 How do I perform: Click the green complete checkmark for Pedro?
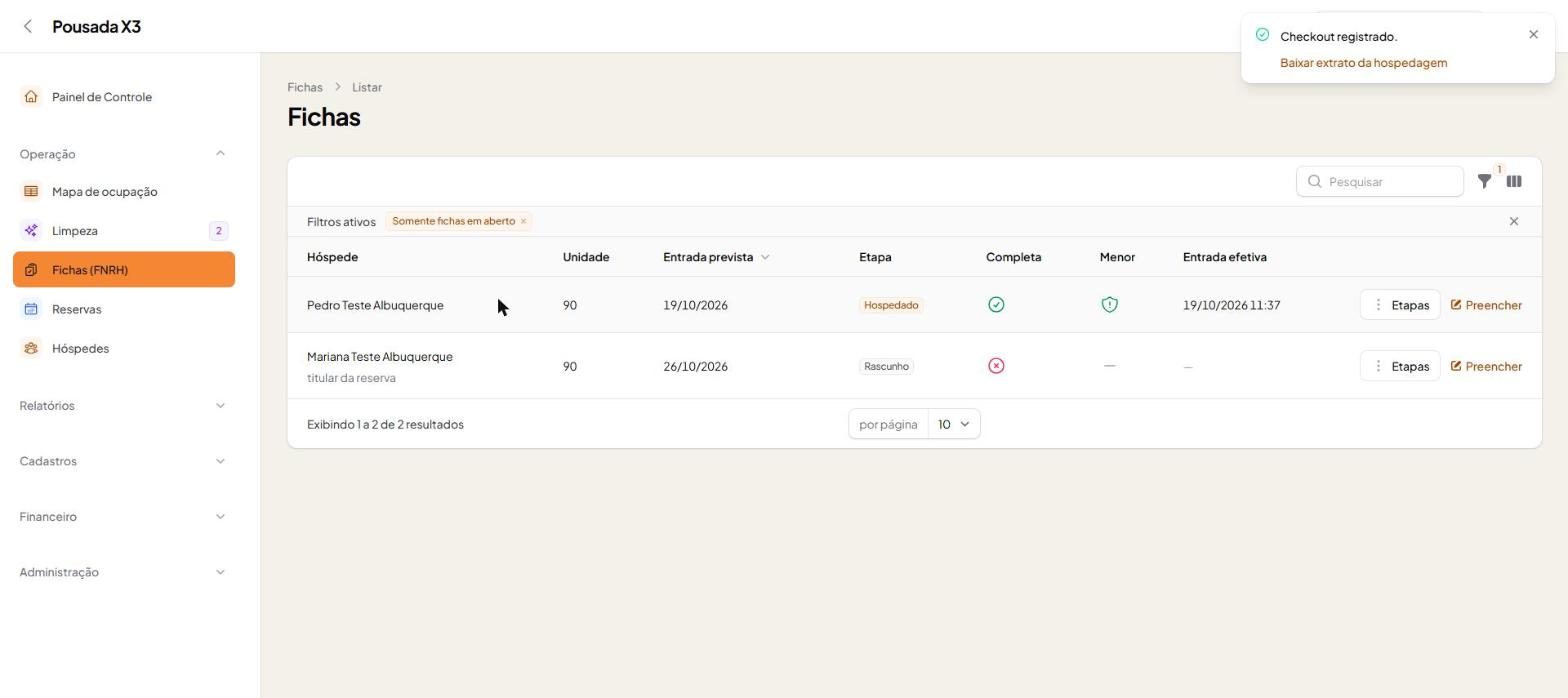996,305
